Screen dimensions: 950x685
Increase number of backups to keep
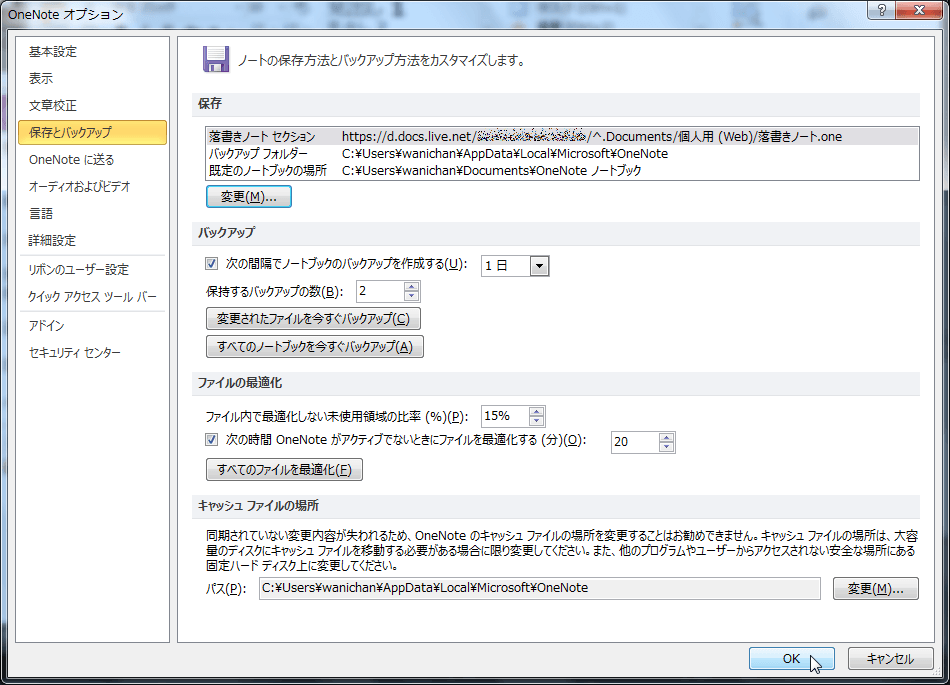(411, 286)
